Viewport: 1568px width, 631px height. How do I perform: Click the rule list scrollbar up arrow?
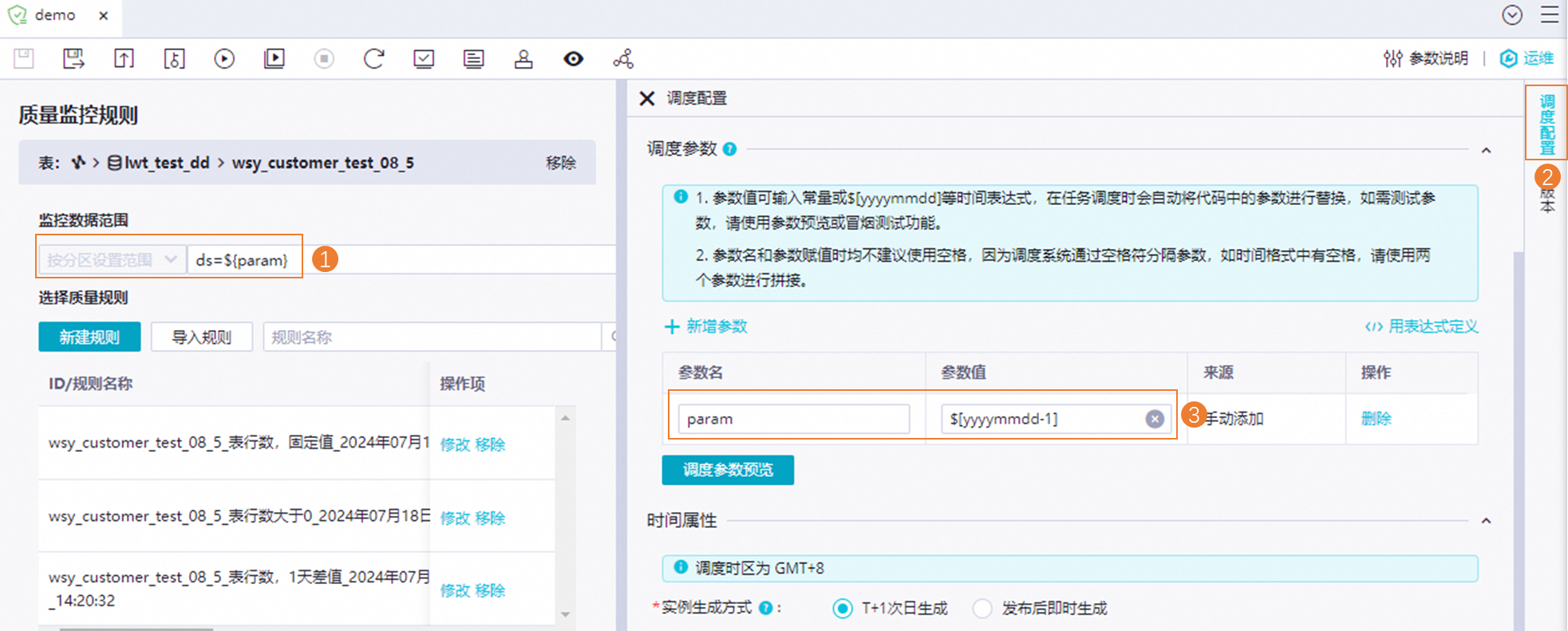pos(565,418)
